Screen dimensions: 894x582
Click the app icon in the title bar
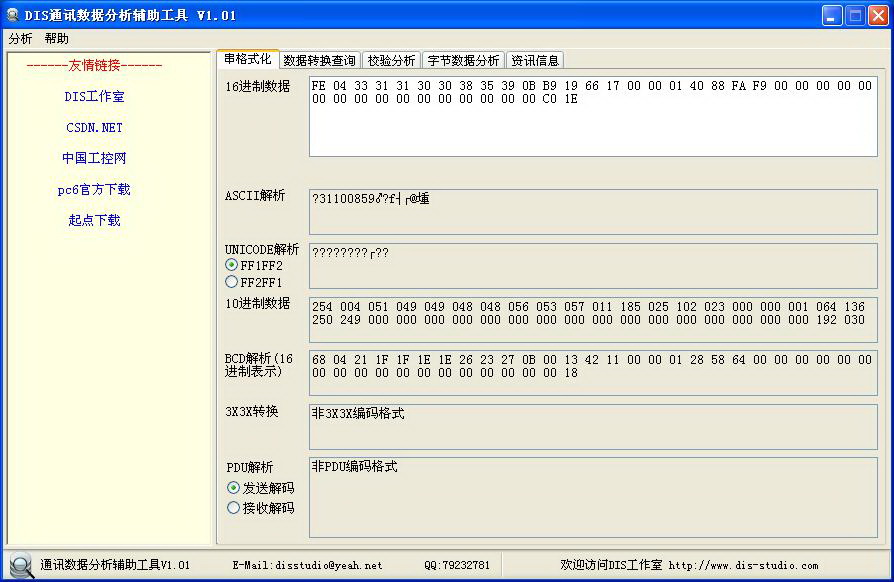(x=12, y=15)
